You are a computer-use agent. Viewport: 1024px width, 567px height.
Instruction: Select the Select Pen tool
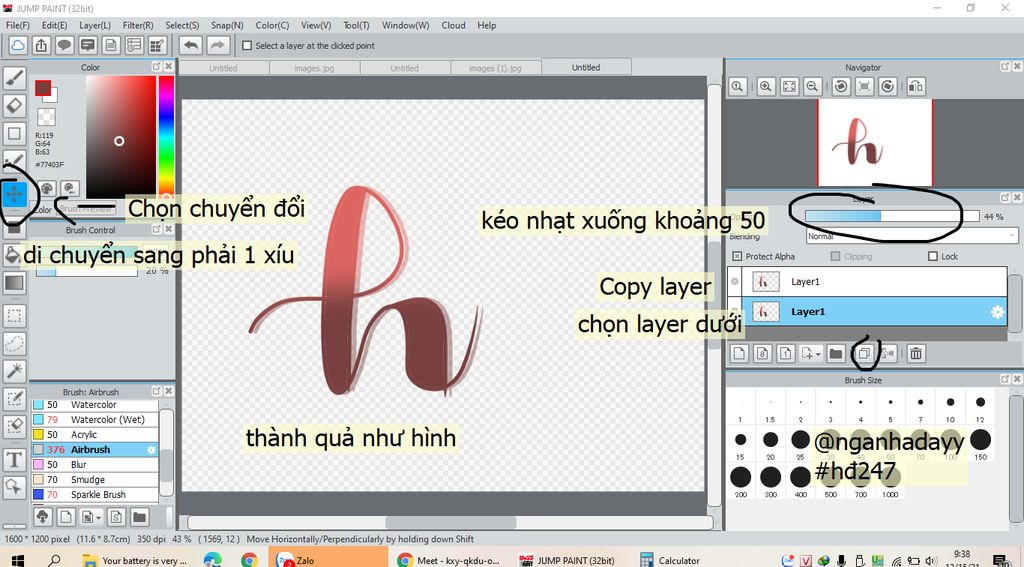pos(14,398)
